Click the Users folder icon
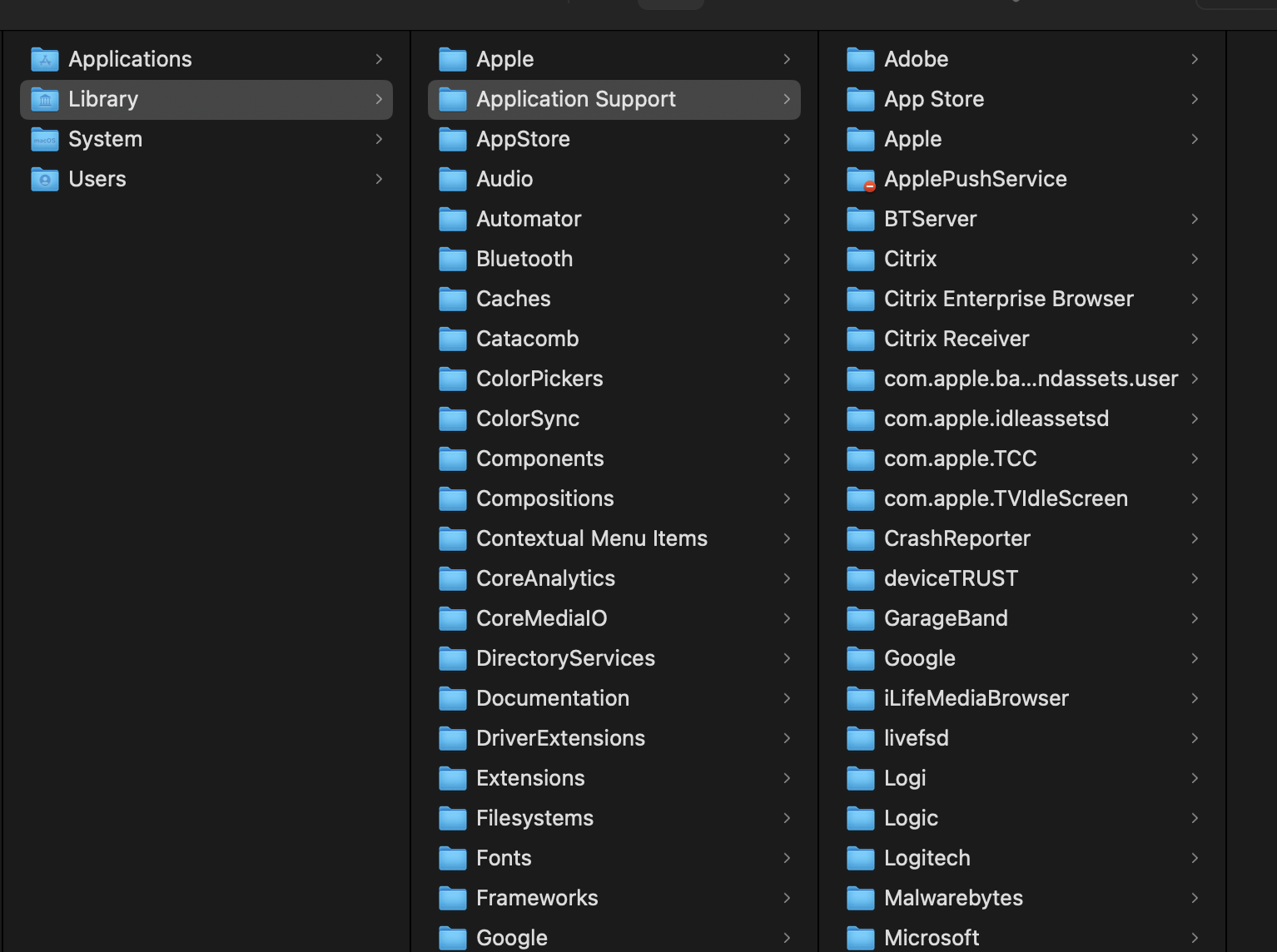Image resolution: width=1277 pixels, height=952 pixels. 45,179
